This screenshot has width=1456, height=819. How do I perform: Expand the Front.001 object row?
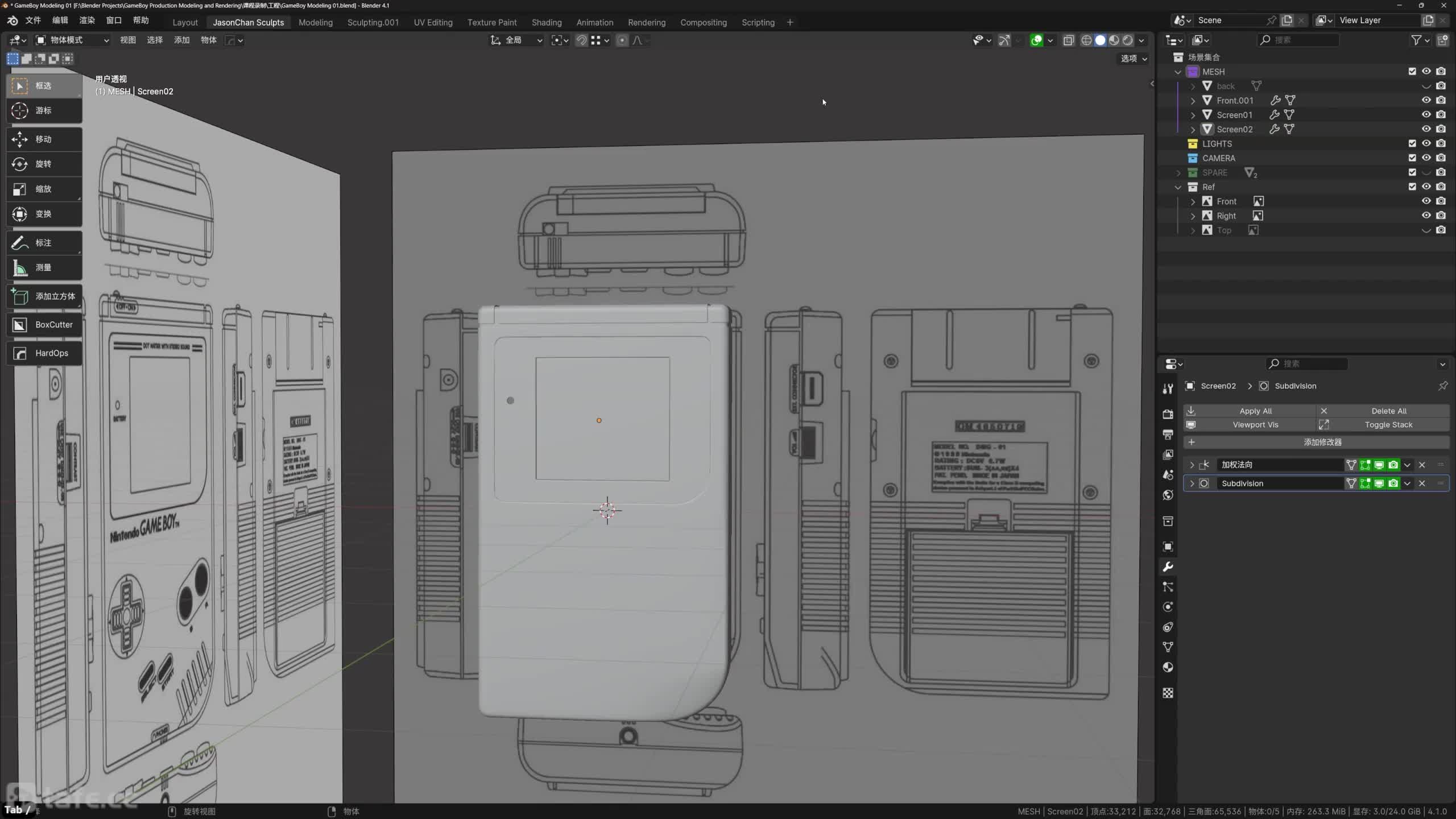click(x=1193, y=101)
